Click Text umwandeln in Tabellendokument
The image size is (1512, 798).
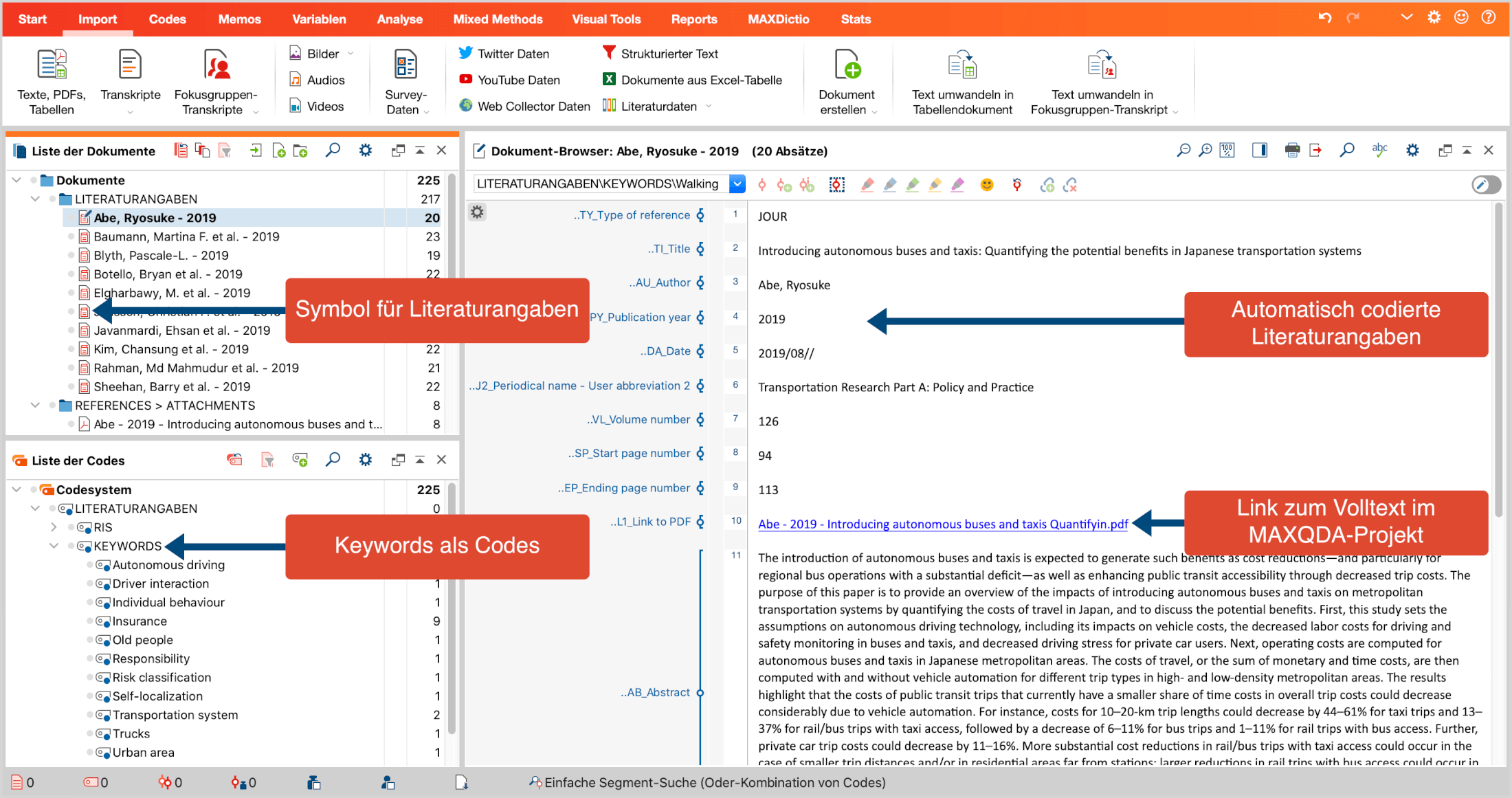click(x=962, y=81)
